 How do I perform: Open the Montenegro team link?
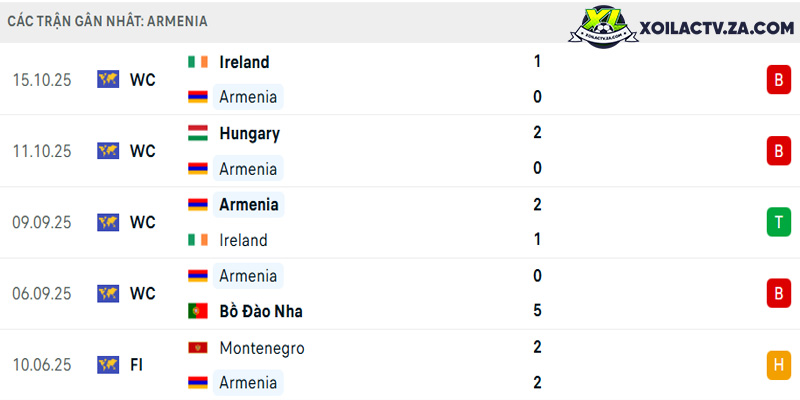click(x=262, y=348)
